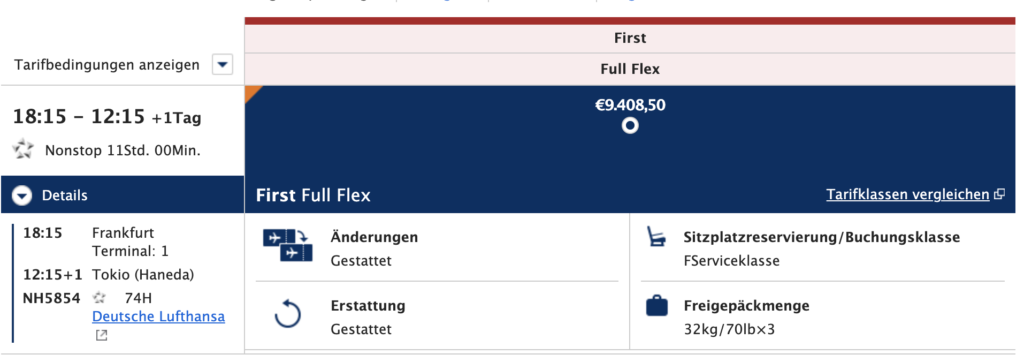Click the Erstattung refund arrow icon
This screenshot has height=362, width=1024.
point(287,314)
